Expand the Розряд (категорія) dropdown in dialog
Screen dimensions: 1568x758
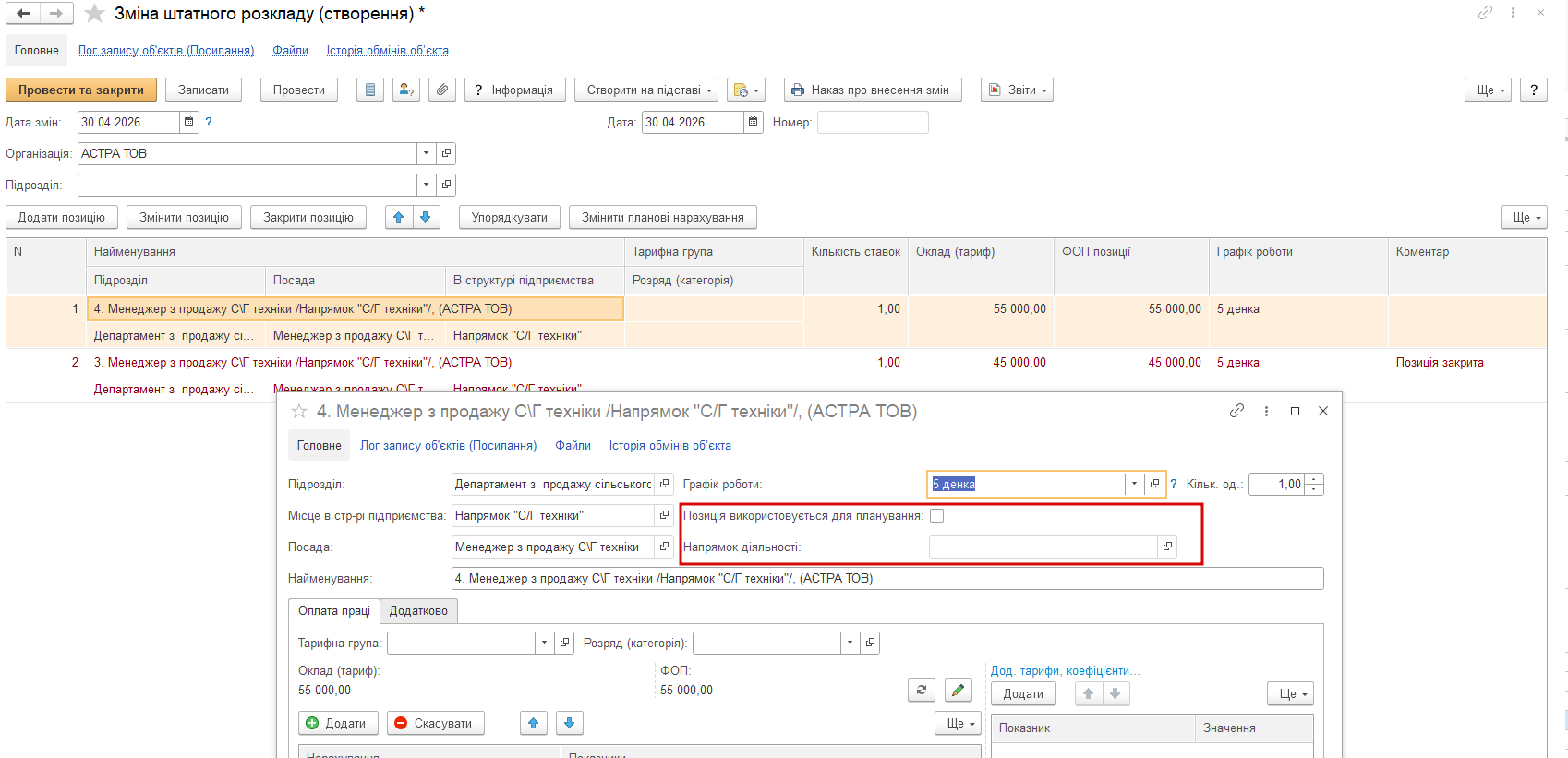pyautogui.click(x=850, y=643)
